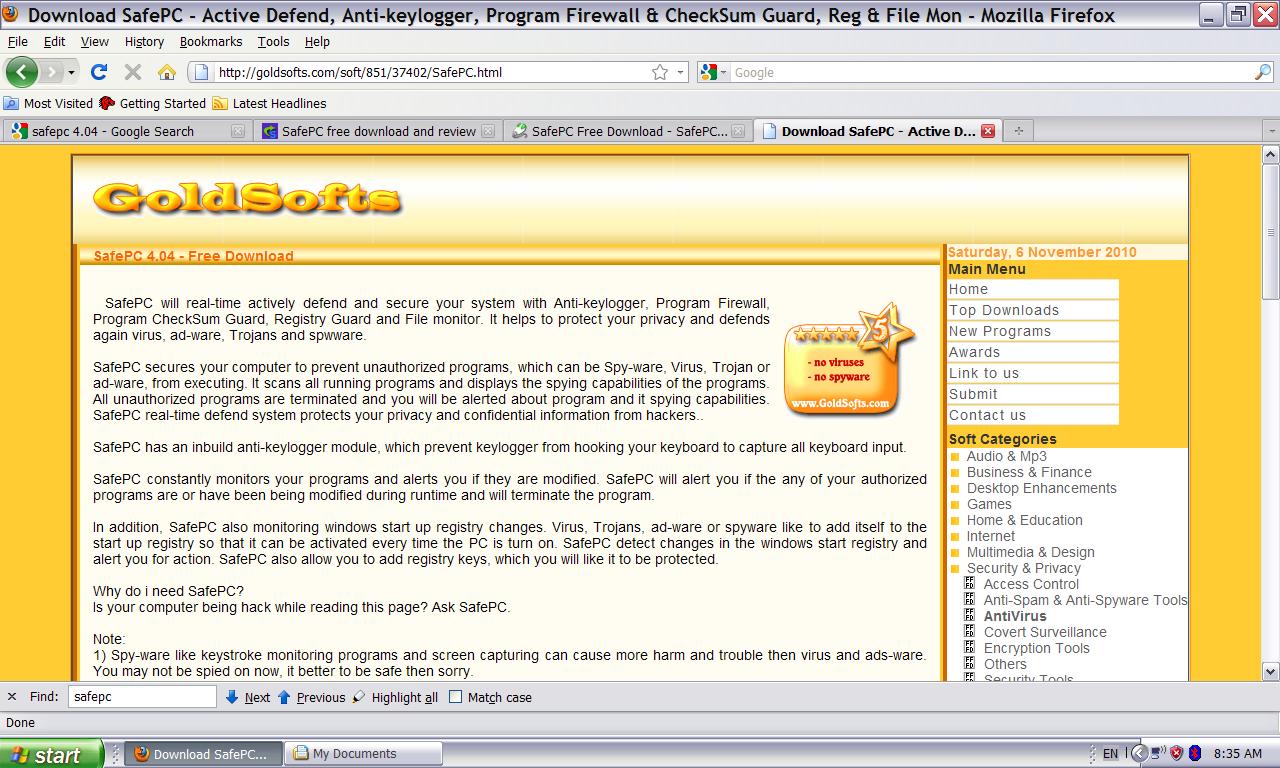Viewport: 1280px width, 768px height.
Task: Open My Documents taskbar window
Action: coord(364,754)
